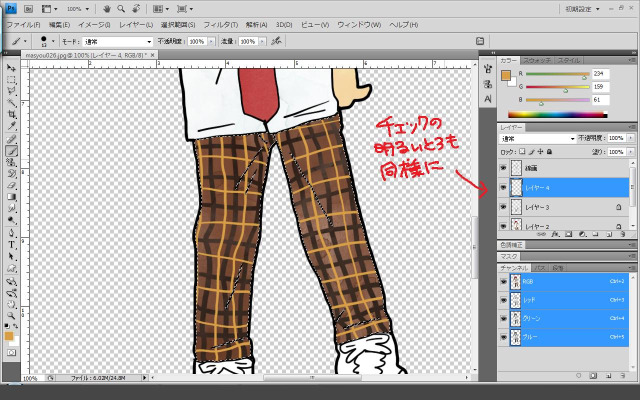The height and width of the screenshot is (400, 640).
Task: Click the red R value input field
Action: 601,74
